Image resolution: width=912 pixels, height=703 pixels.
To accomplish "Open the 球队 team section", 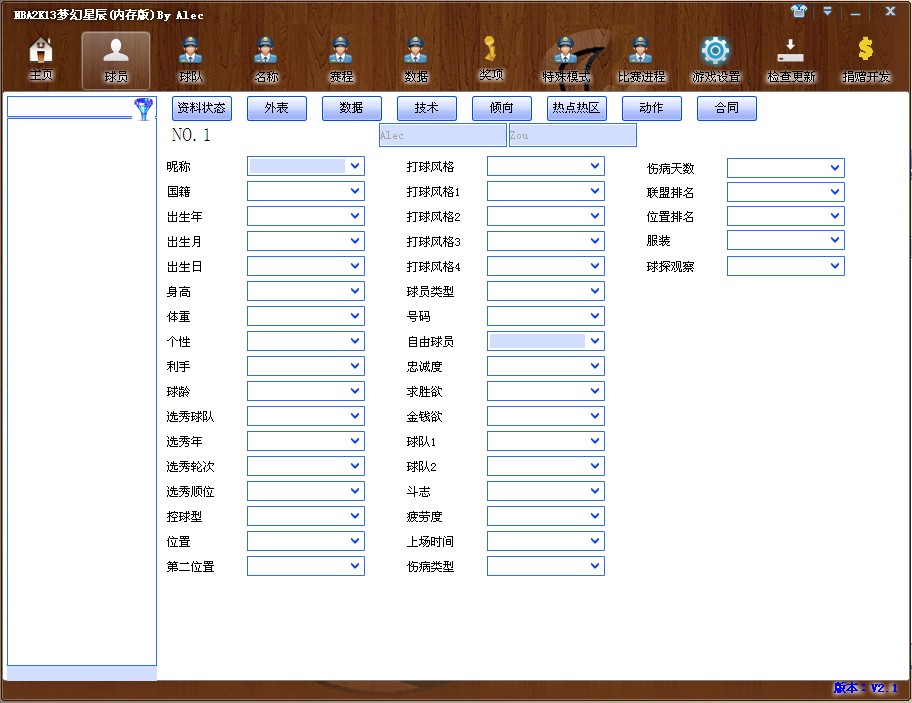I will (191, 59).
